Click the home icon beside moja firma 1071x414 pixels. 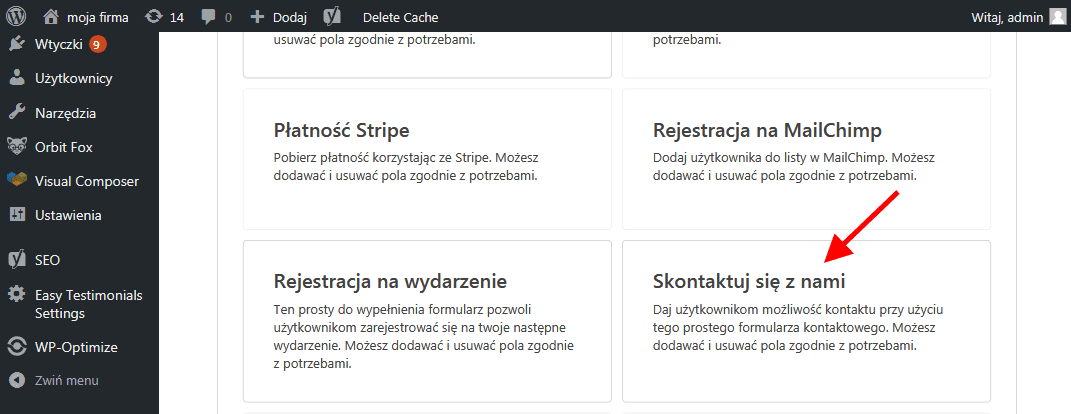(51, 16)
